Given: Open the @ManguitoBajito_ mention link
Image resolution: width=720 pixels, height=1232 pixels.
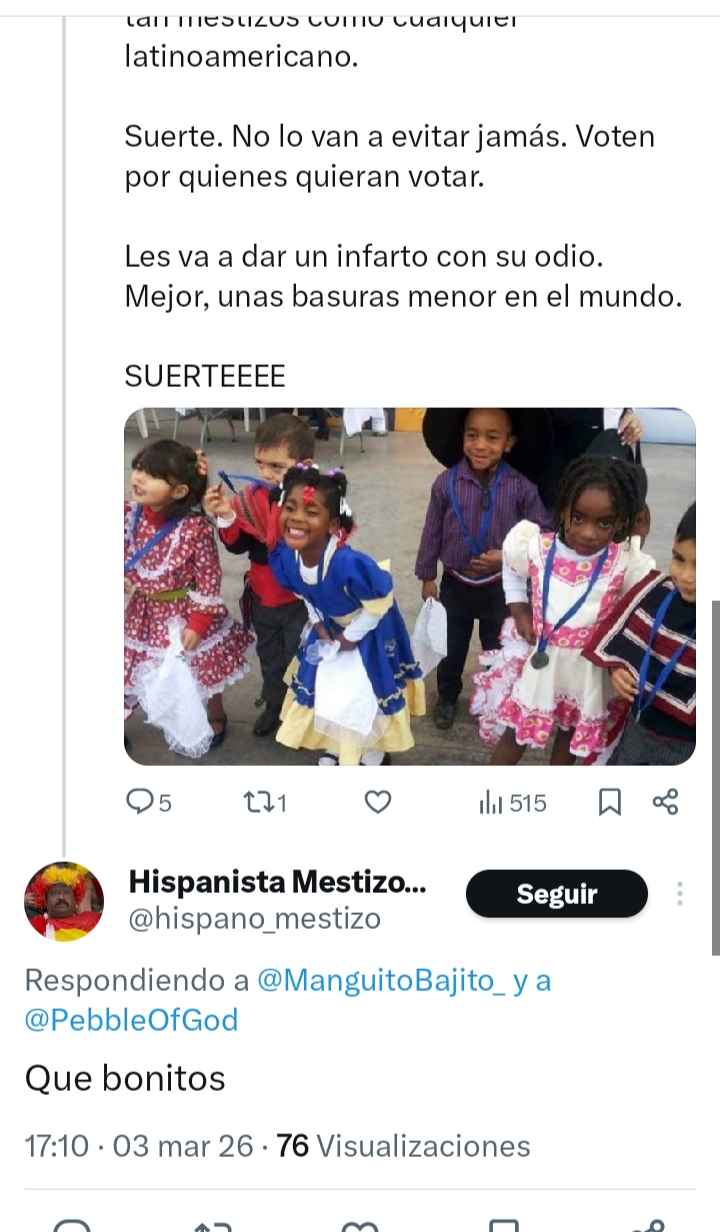Looking at the screenshot, I should [x=381, y=980].
